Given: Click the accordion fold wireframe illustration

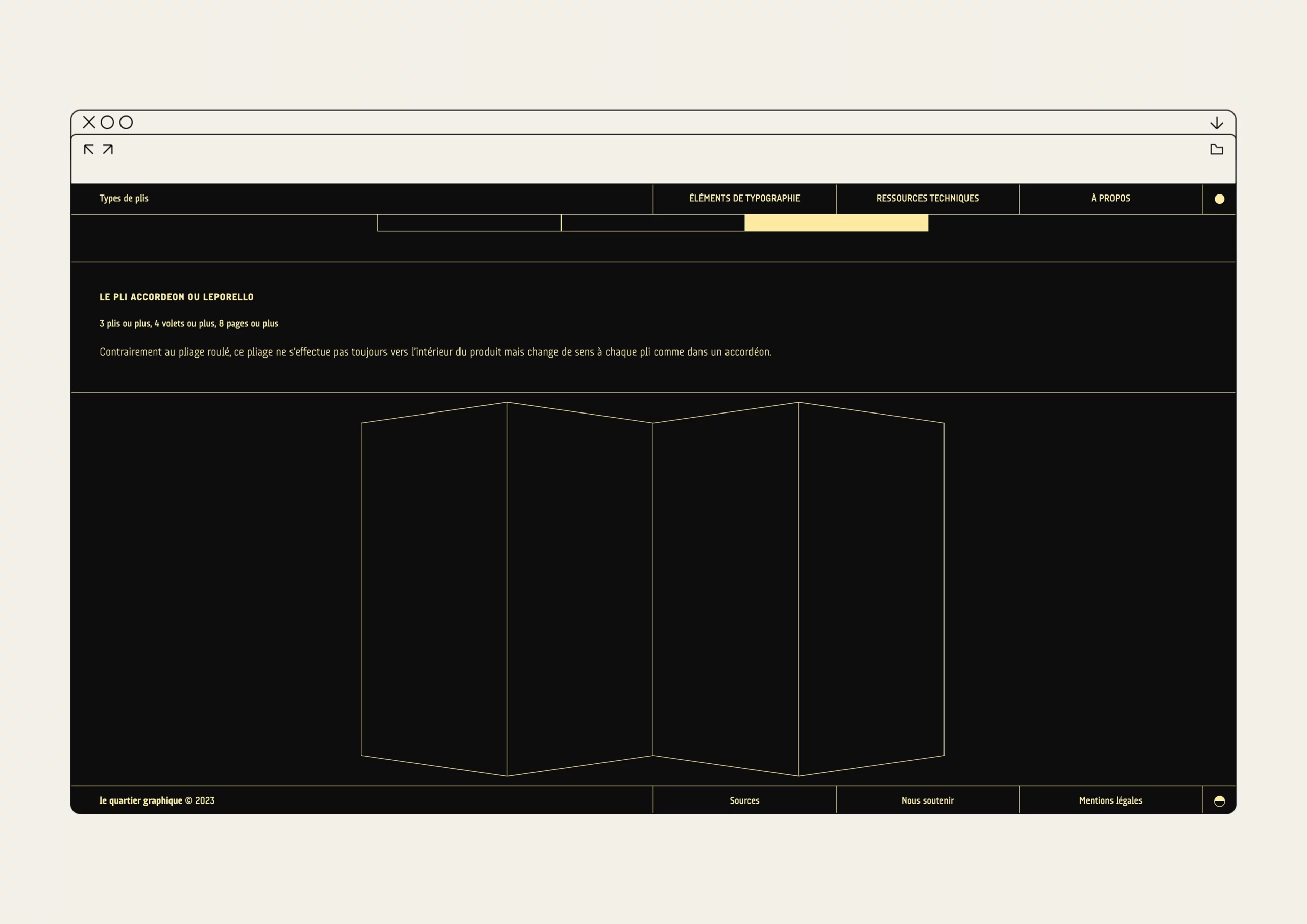Looking at the screenshot, I should (653, 589).
